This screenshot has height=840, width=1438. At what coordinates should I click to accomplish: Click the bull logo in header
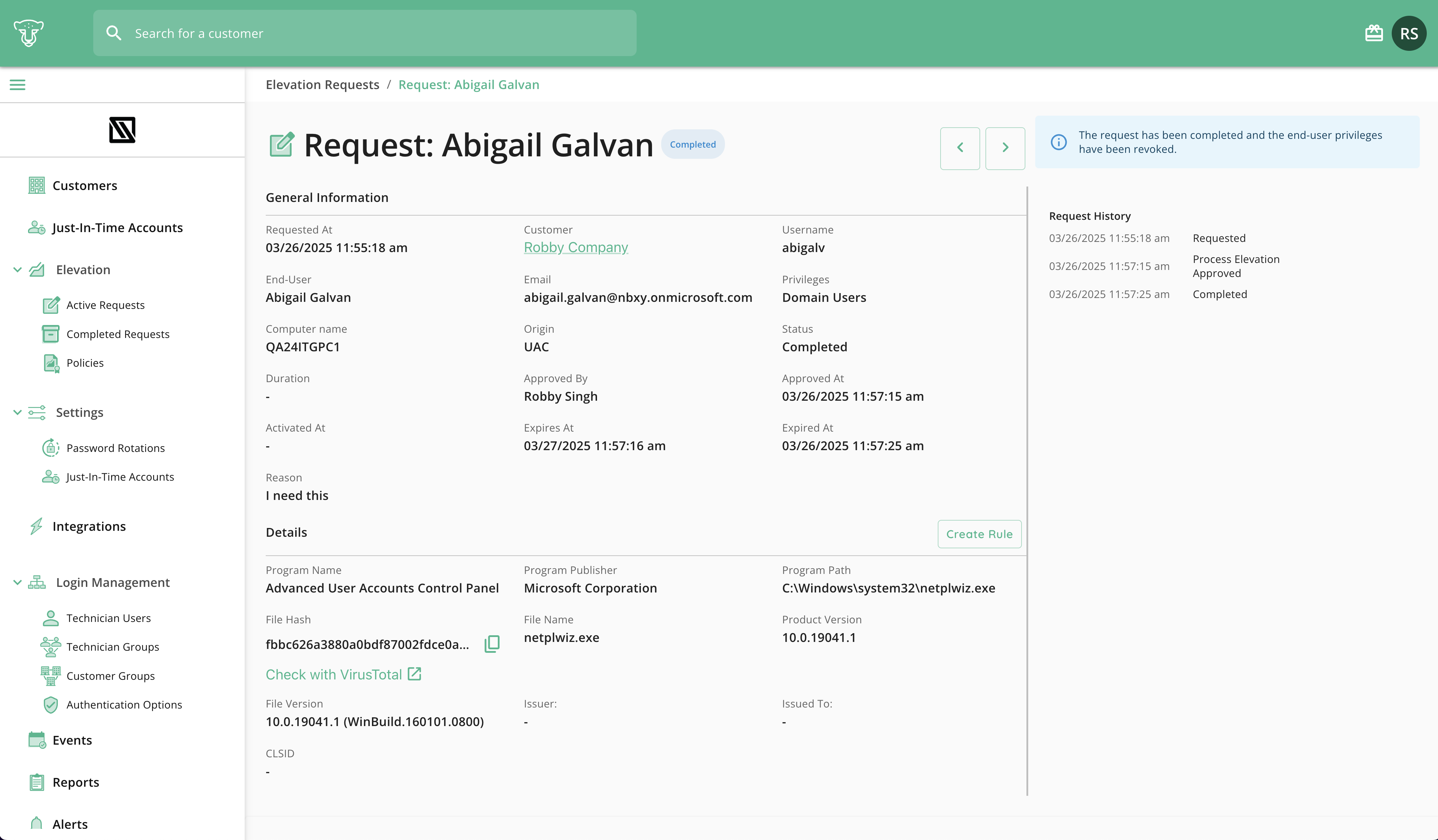point(28,33)
